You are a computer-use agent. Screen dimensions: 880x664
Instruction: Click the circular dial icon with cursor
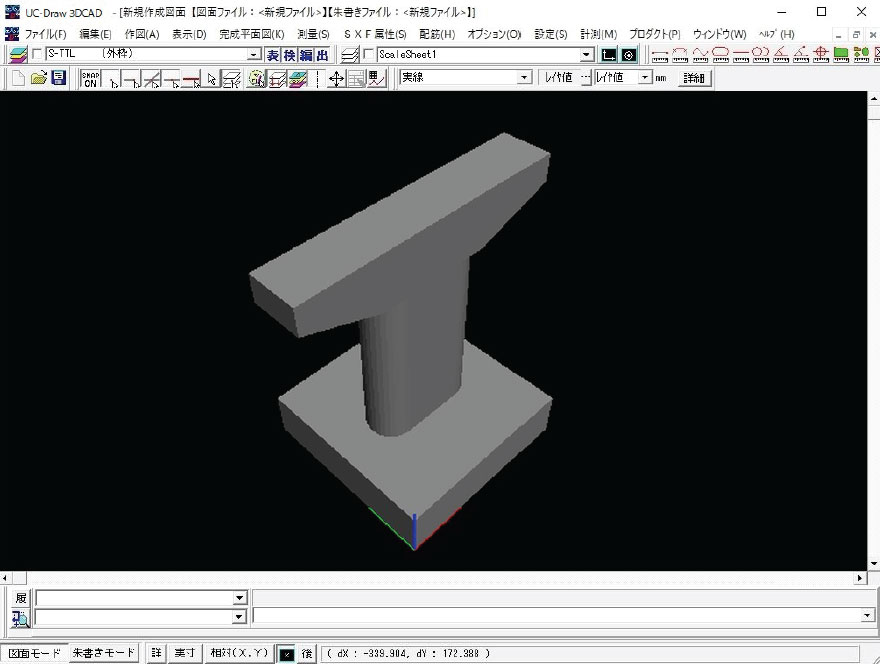256,79
